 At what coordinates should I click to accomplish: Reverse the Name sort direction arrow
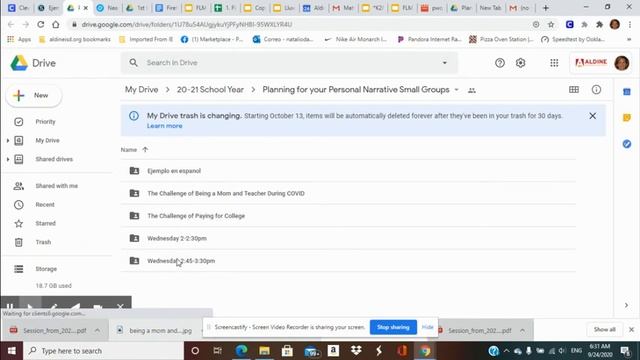[x=145, y=150]
